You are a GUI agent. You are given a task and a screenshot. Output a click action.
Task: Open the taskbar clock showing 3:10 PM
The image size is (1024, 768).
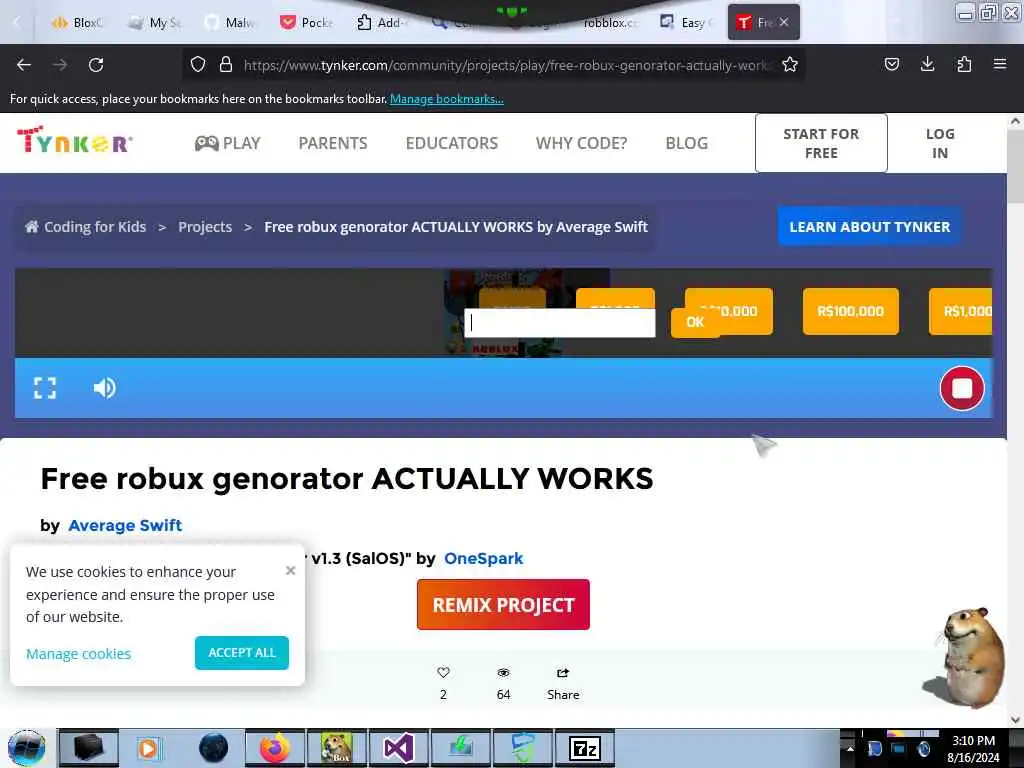(x=973, y=748)
